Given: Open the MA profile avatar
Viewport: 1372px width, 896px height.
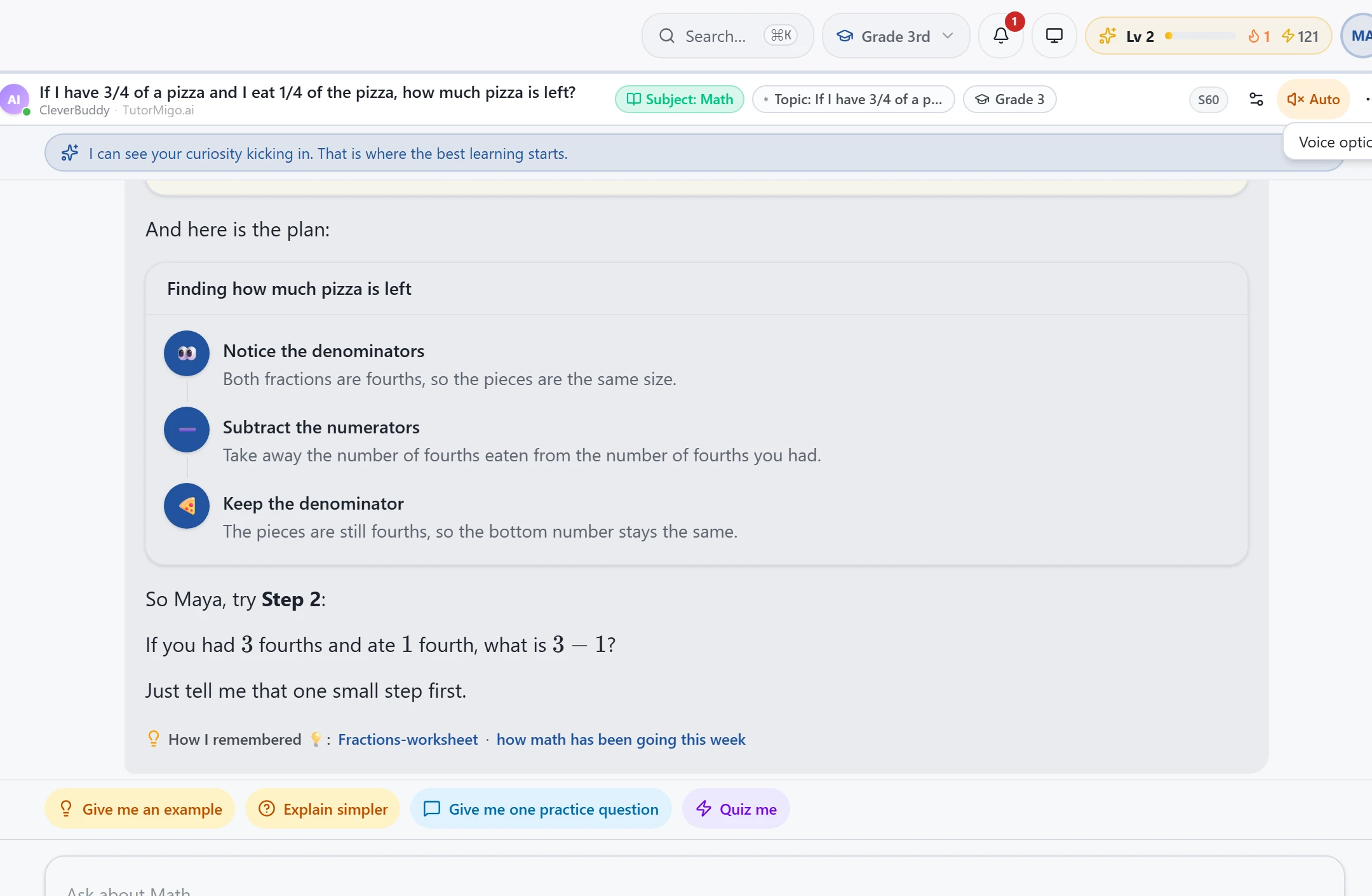Looking at the screenshot, I should point(1358,36).
